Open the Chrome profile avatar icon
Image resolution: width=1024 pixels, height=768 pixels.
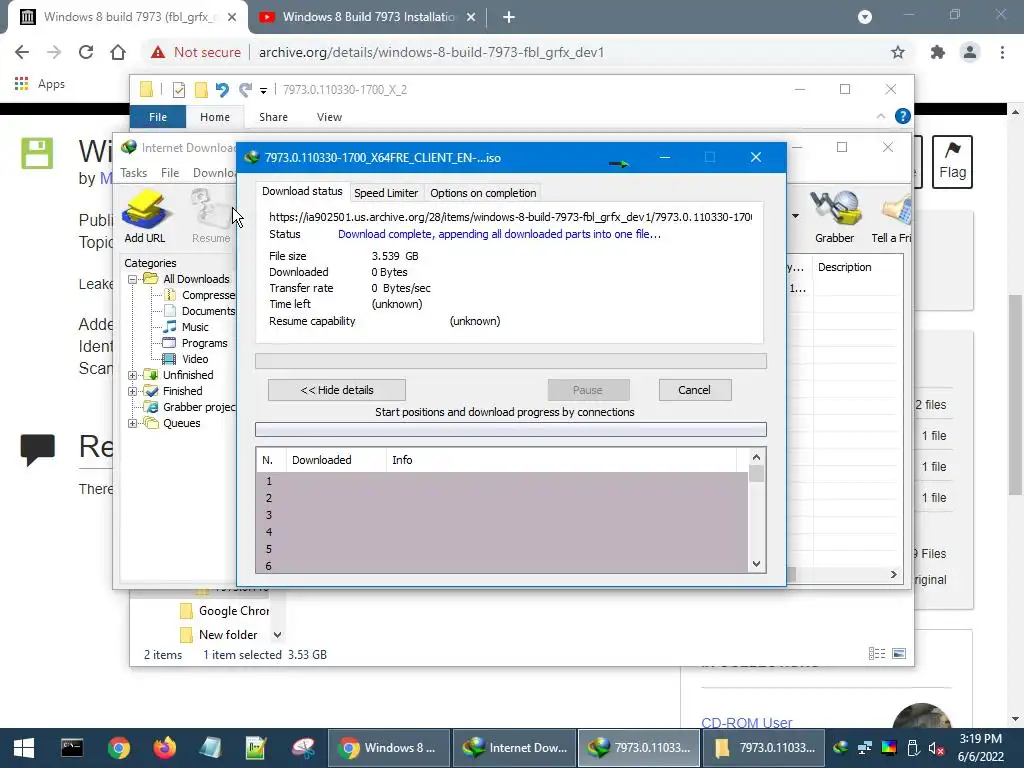970,52
